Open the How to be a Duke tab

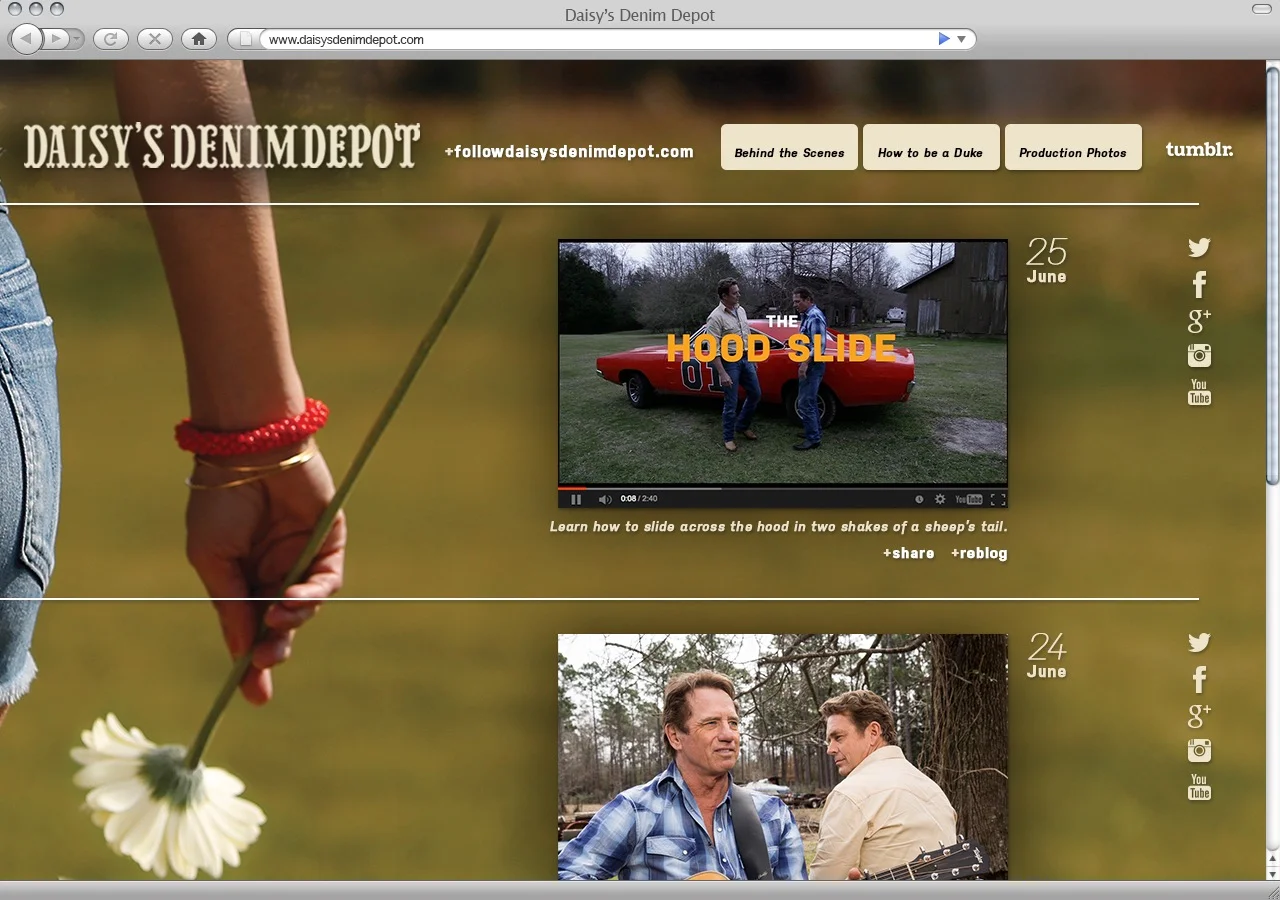930,147
